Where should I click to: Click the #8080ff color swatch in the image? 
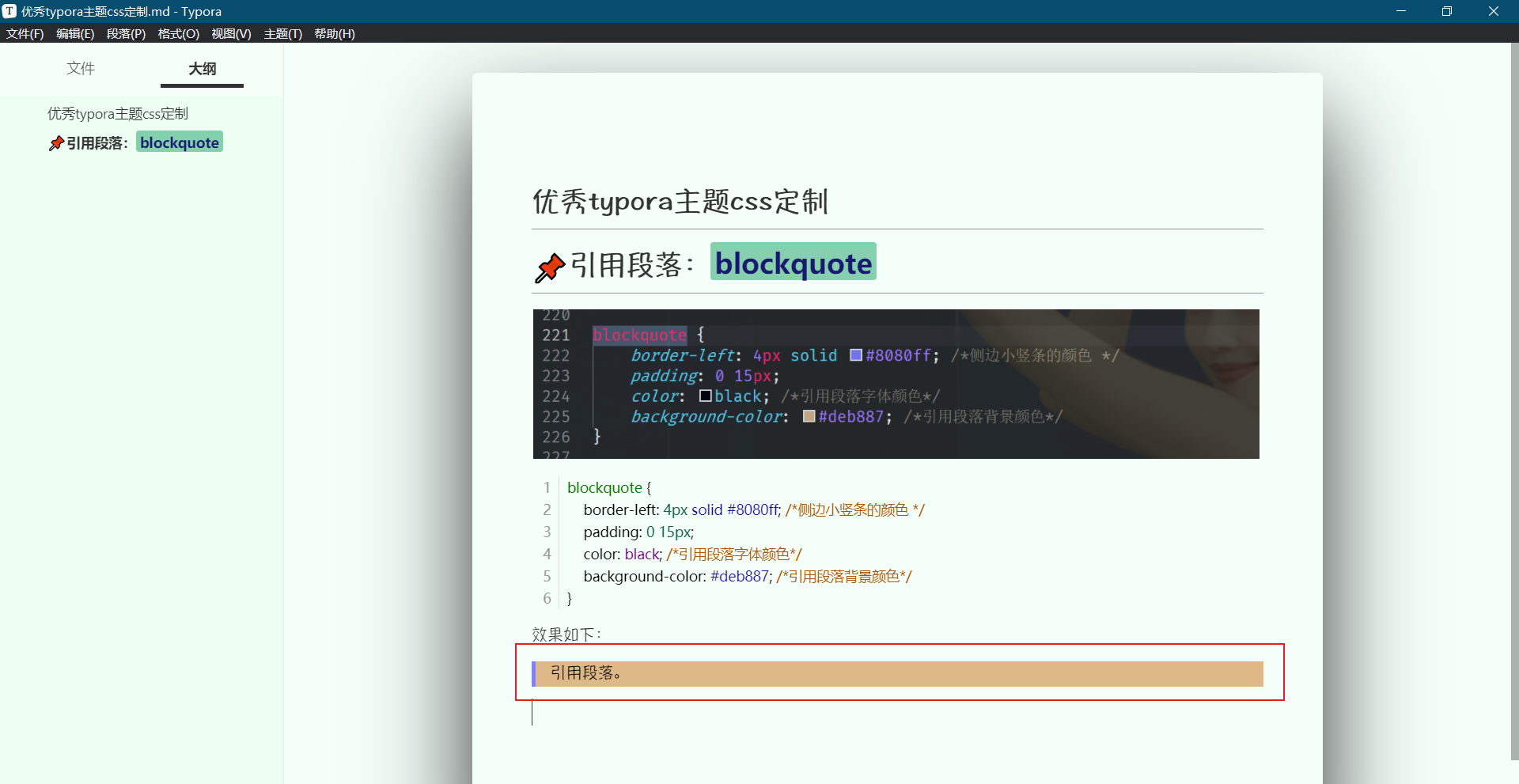(x=856, y=355)
